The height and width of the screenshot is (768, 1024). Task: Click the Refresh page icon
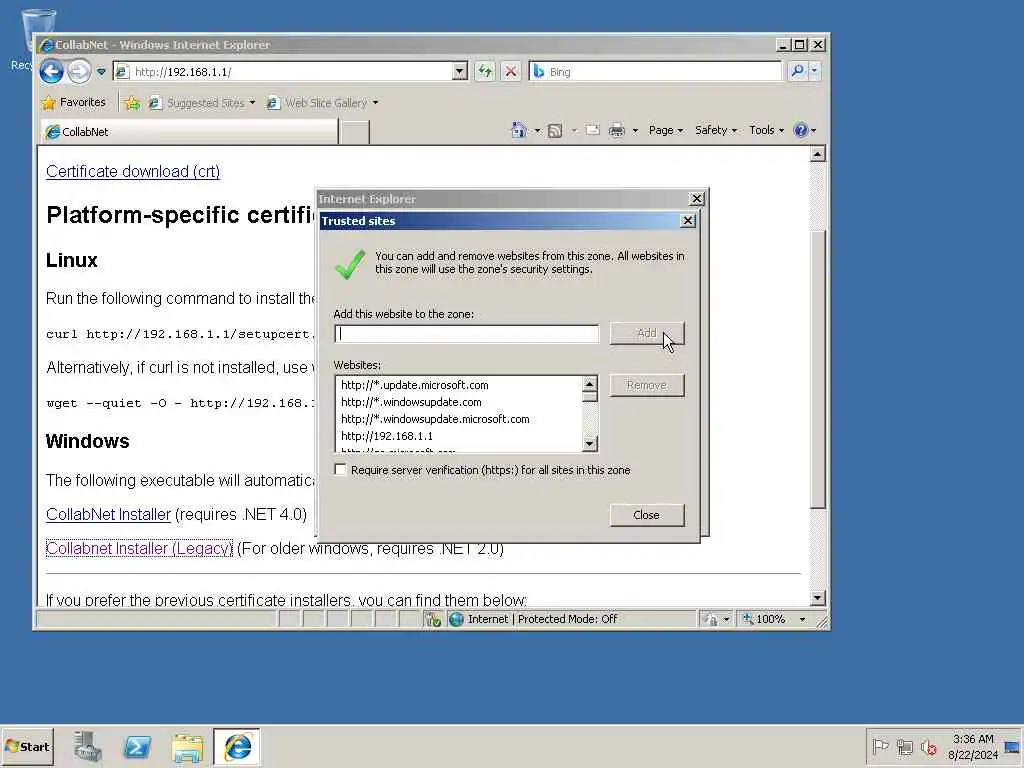485,71
